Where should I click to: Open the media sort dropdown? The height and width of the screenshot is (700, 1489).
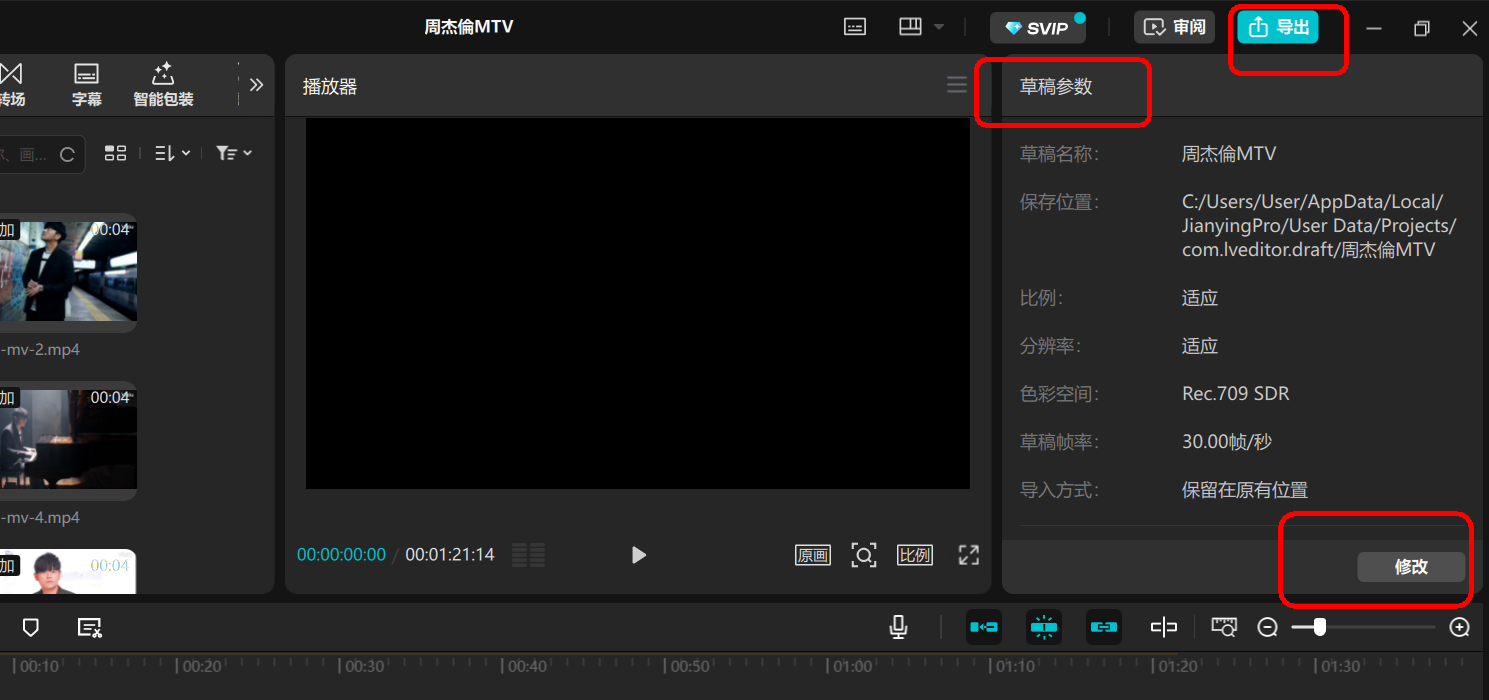172,153
